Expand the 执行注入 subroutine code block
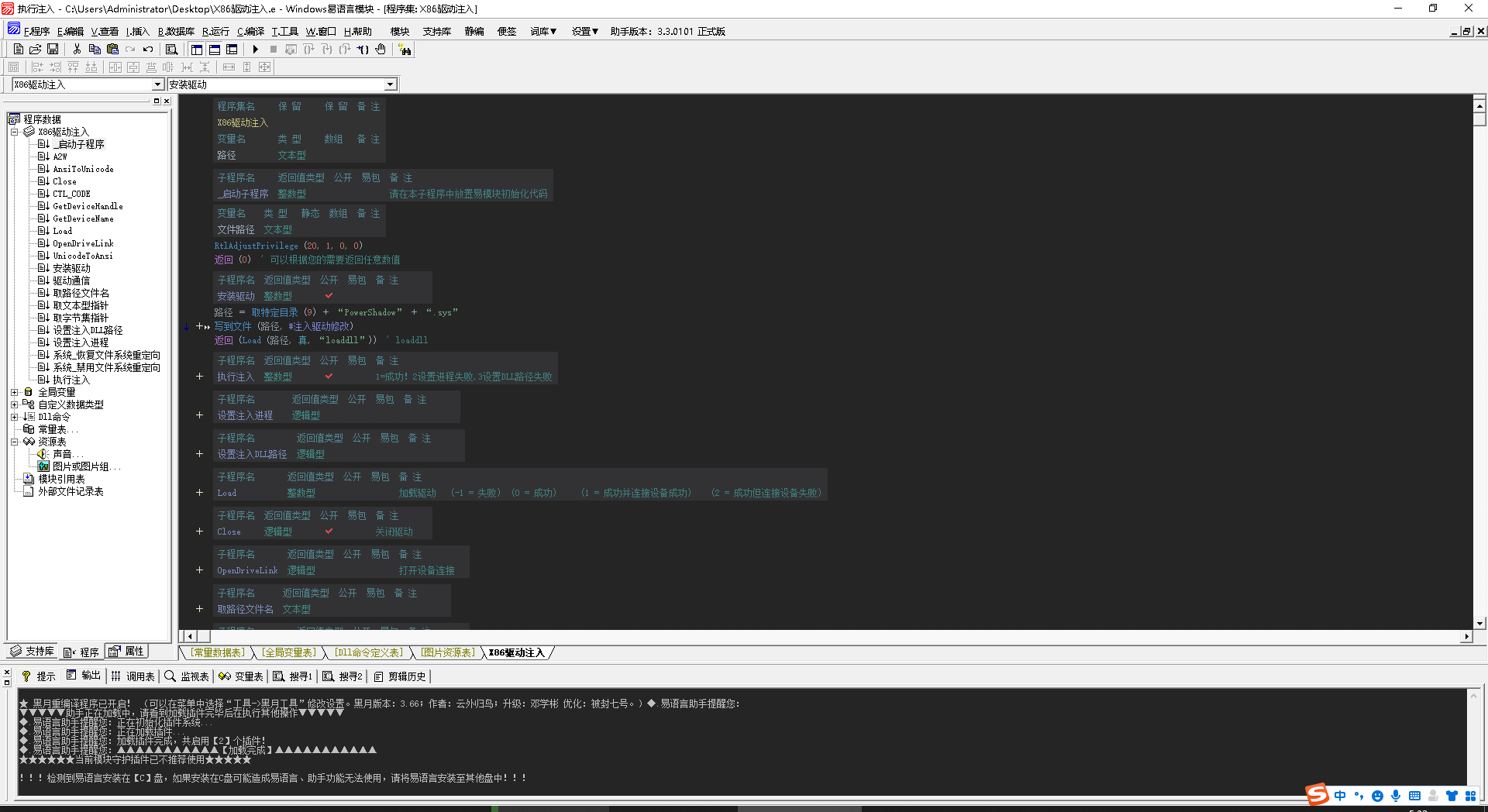The width and height of the screenshot is (1488, 812). click(x=199, y=377)
